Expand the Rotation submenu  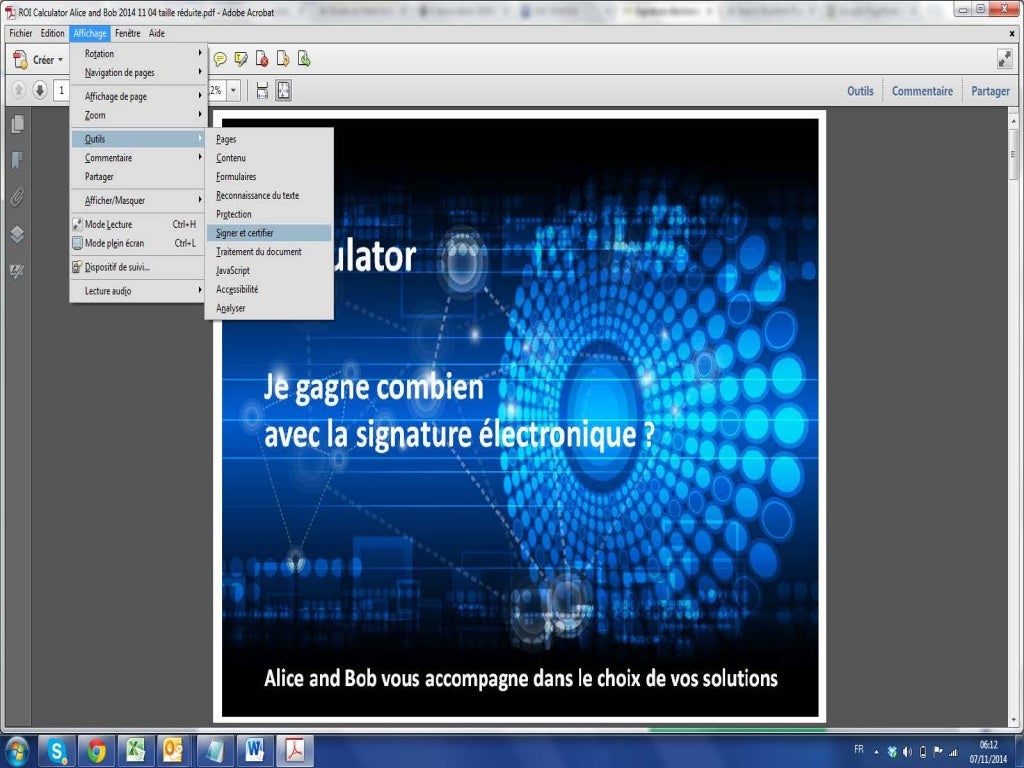[138, 54]
